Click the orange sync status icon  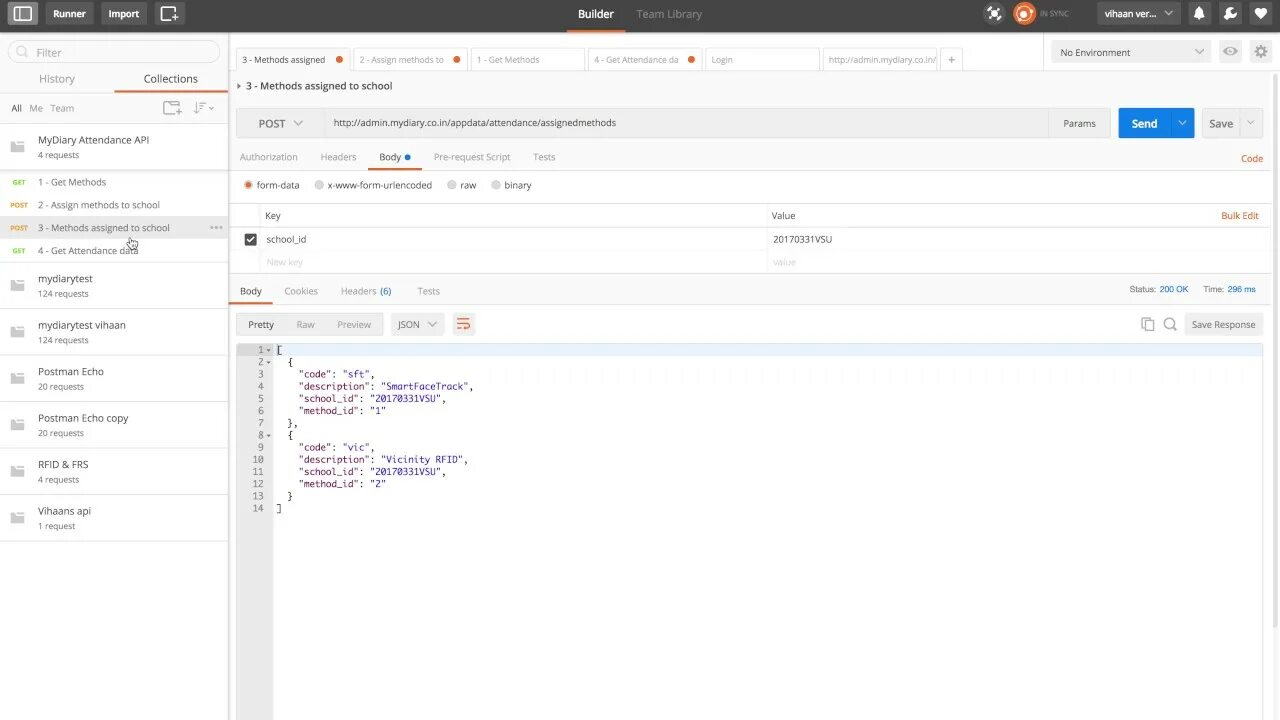[1024, 14]
